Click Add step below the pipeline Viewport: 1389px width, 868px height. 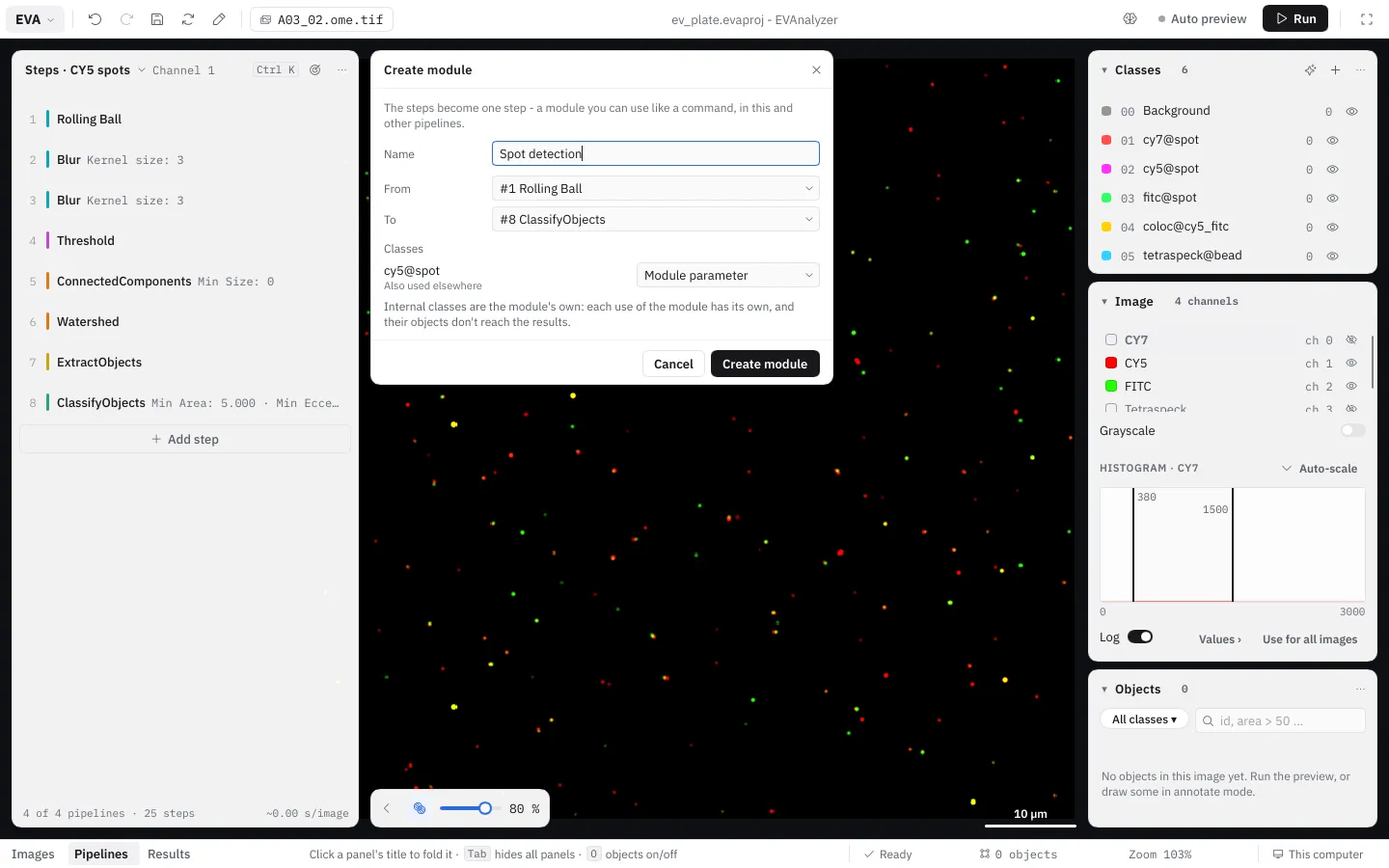(185, 440)
